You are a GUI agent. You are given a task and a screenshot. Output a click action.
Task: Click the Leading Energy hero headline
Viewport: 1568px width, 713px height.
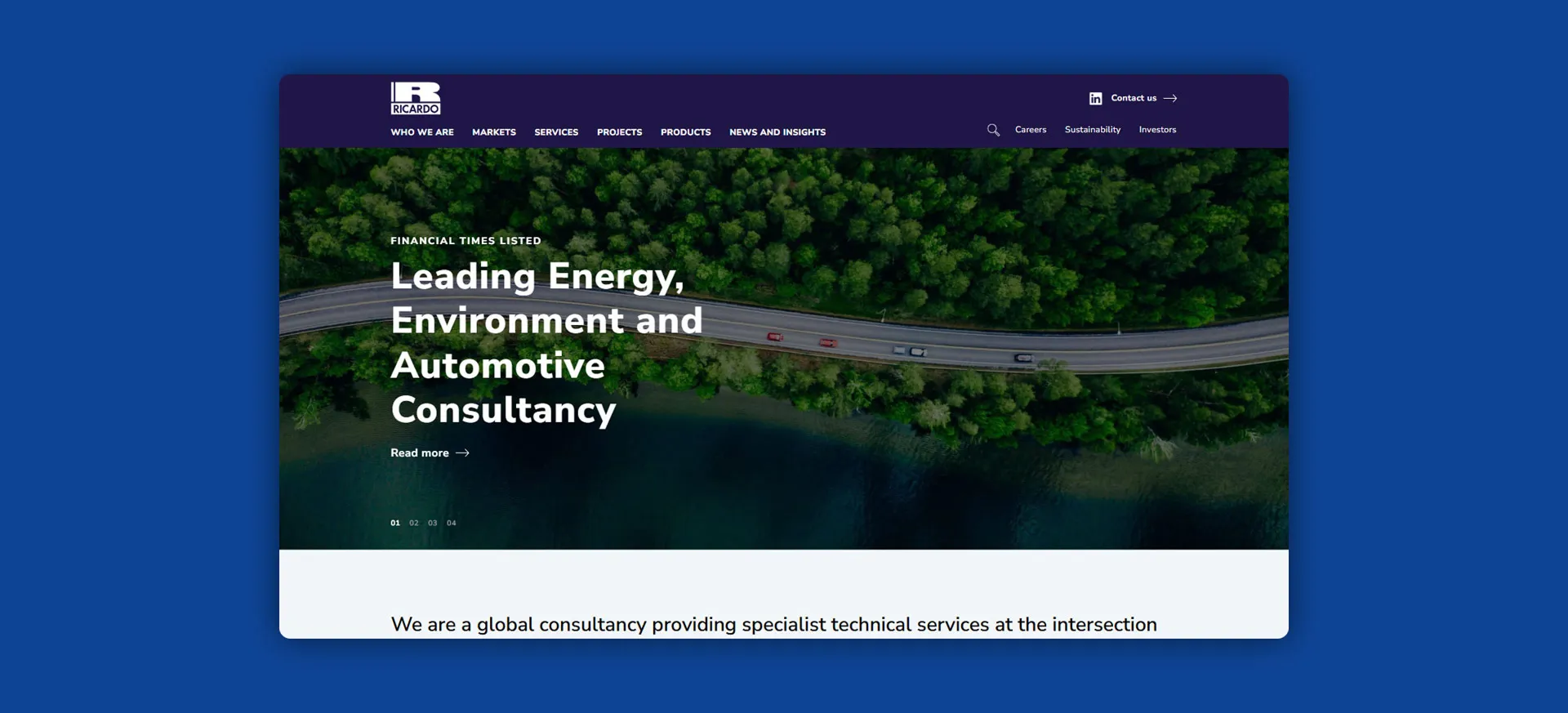click(546, 343)
